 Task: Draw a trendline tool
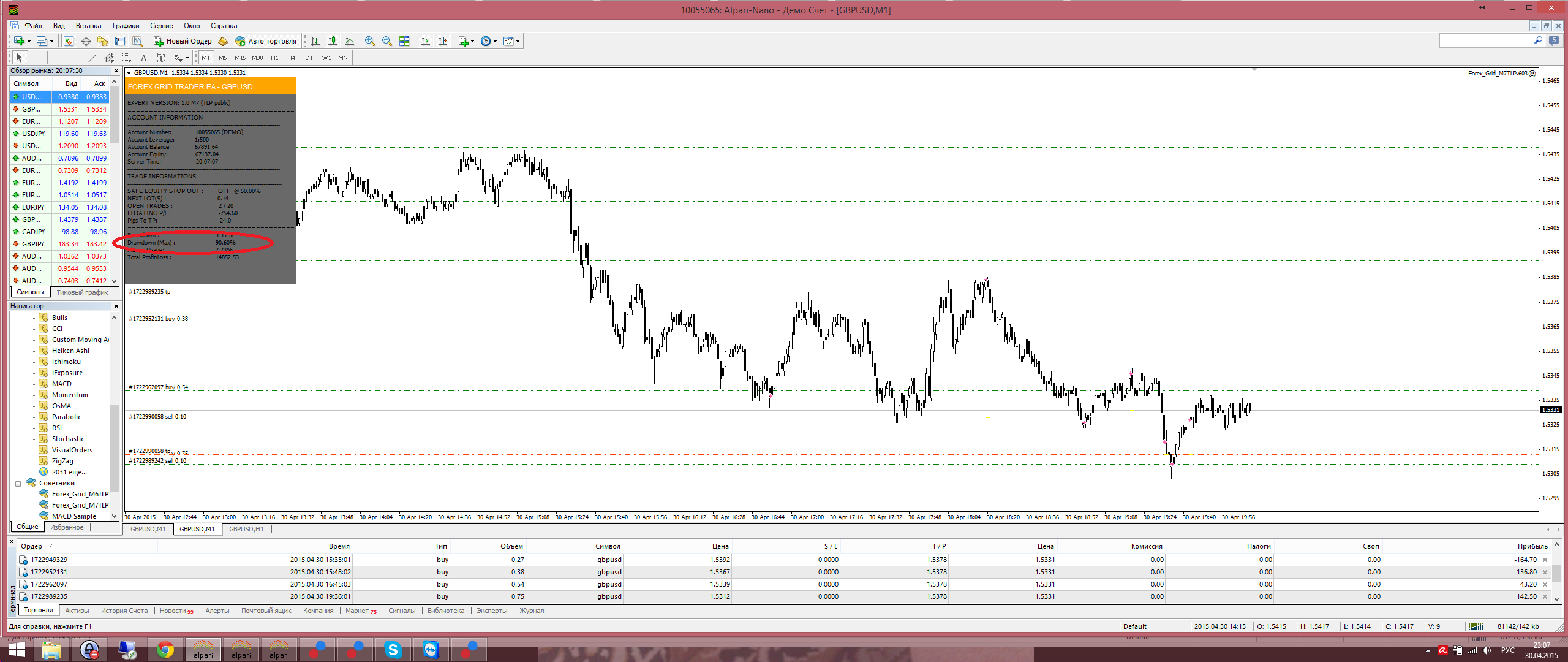pyautogui.click(x=92, y=58)
